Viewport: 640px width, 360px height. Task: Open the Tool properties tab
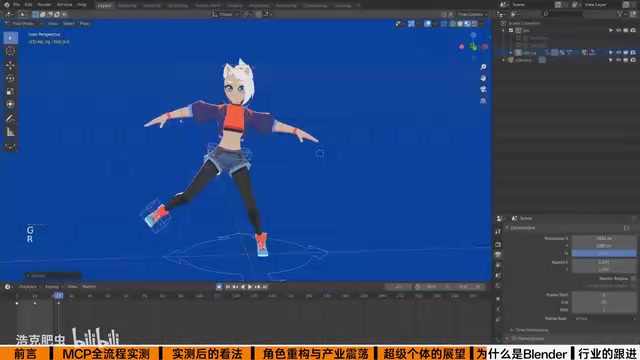click(x=498, y=231)
